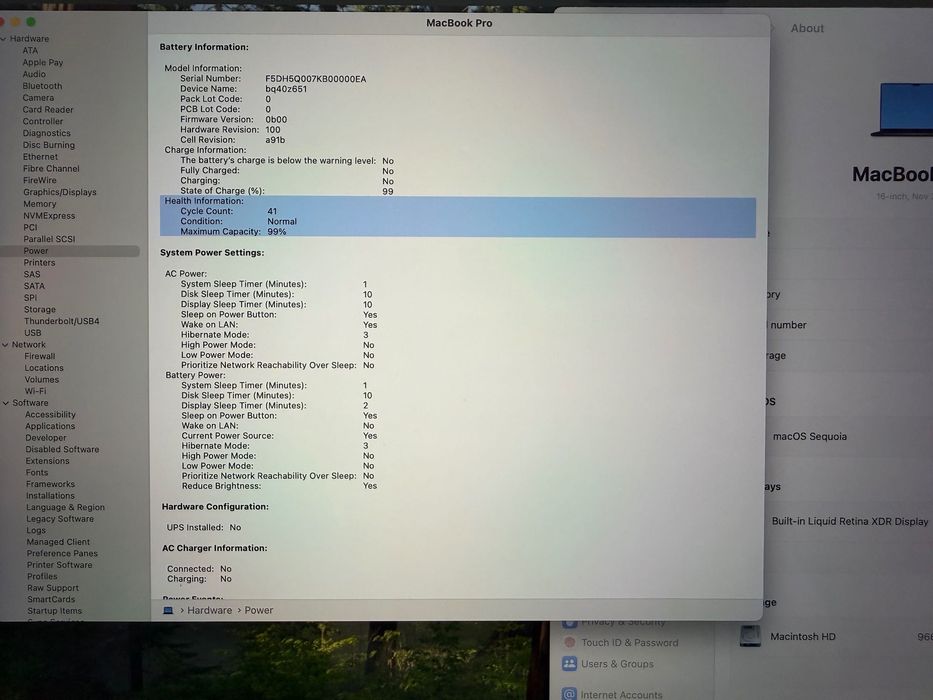Open Graphics/Displays information
Screen dimensions: 933x700
click(60, 192)
